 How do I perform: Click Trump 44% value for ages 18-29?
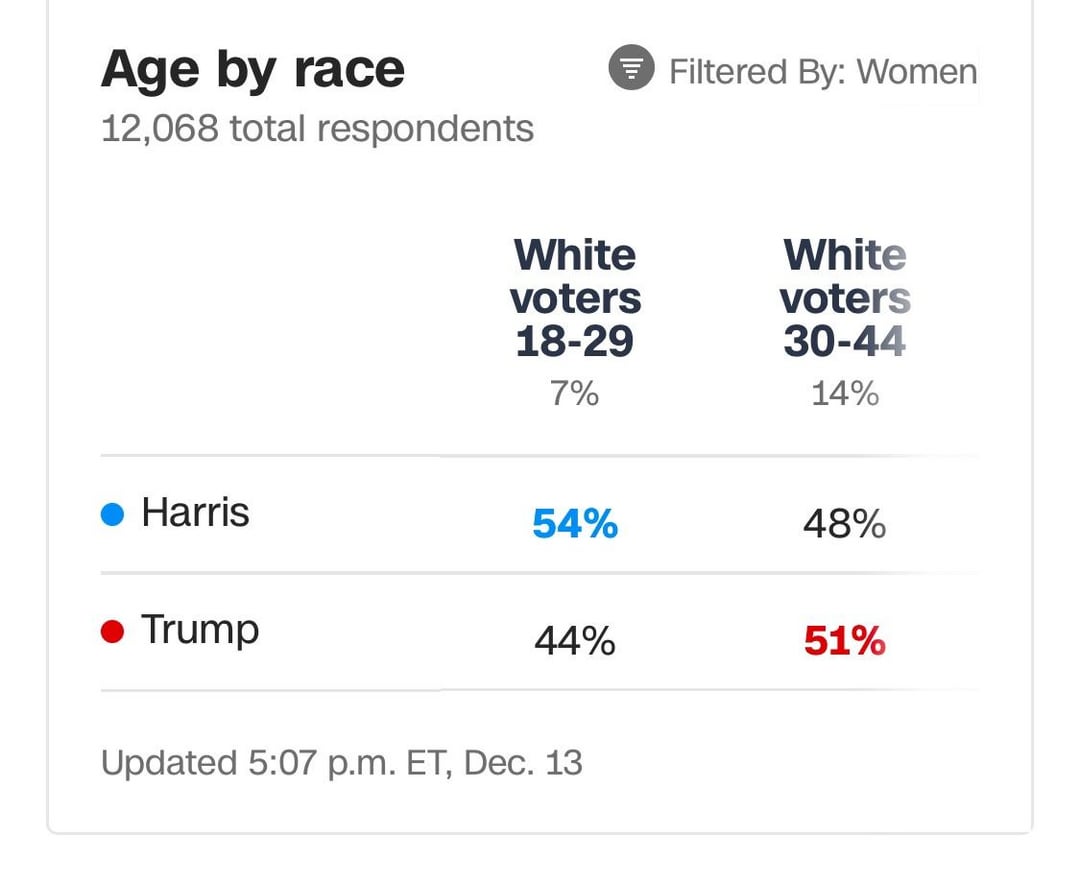coord(575,641)
